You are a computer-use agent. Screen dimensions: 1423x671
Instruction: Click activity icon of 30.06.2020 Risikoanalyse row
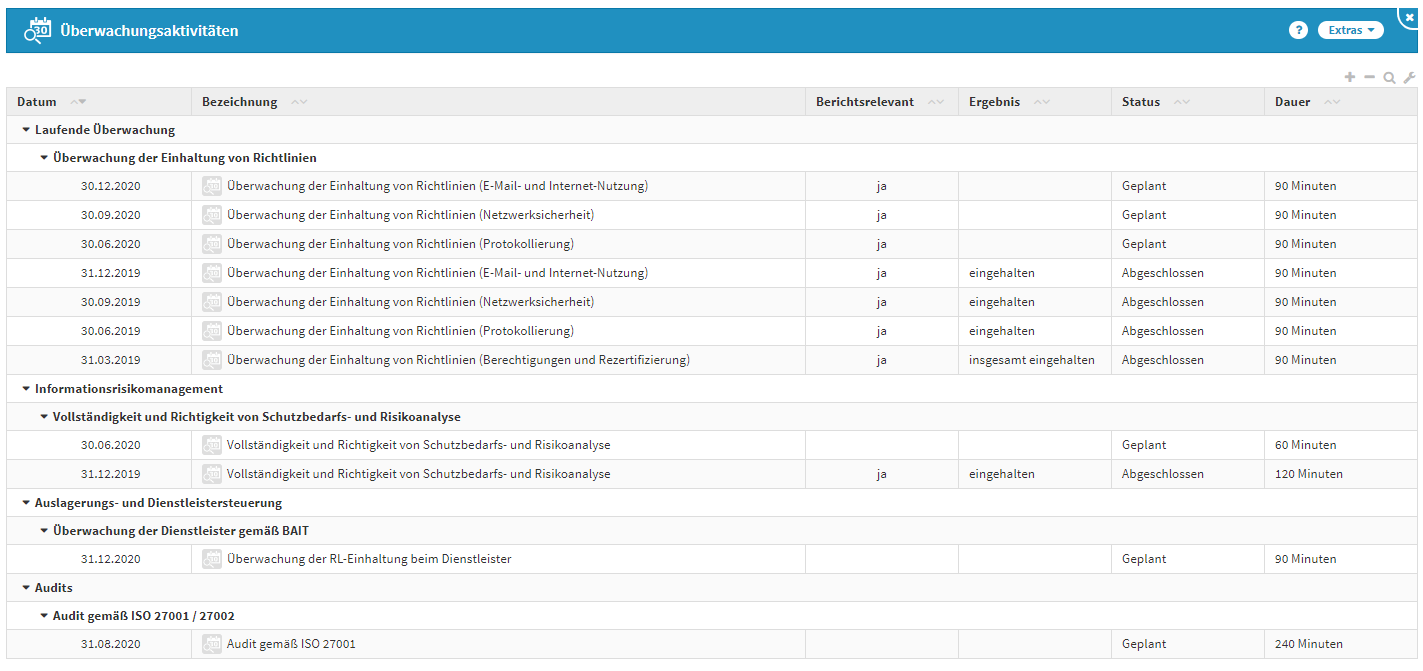(x=212, y=445)
